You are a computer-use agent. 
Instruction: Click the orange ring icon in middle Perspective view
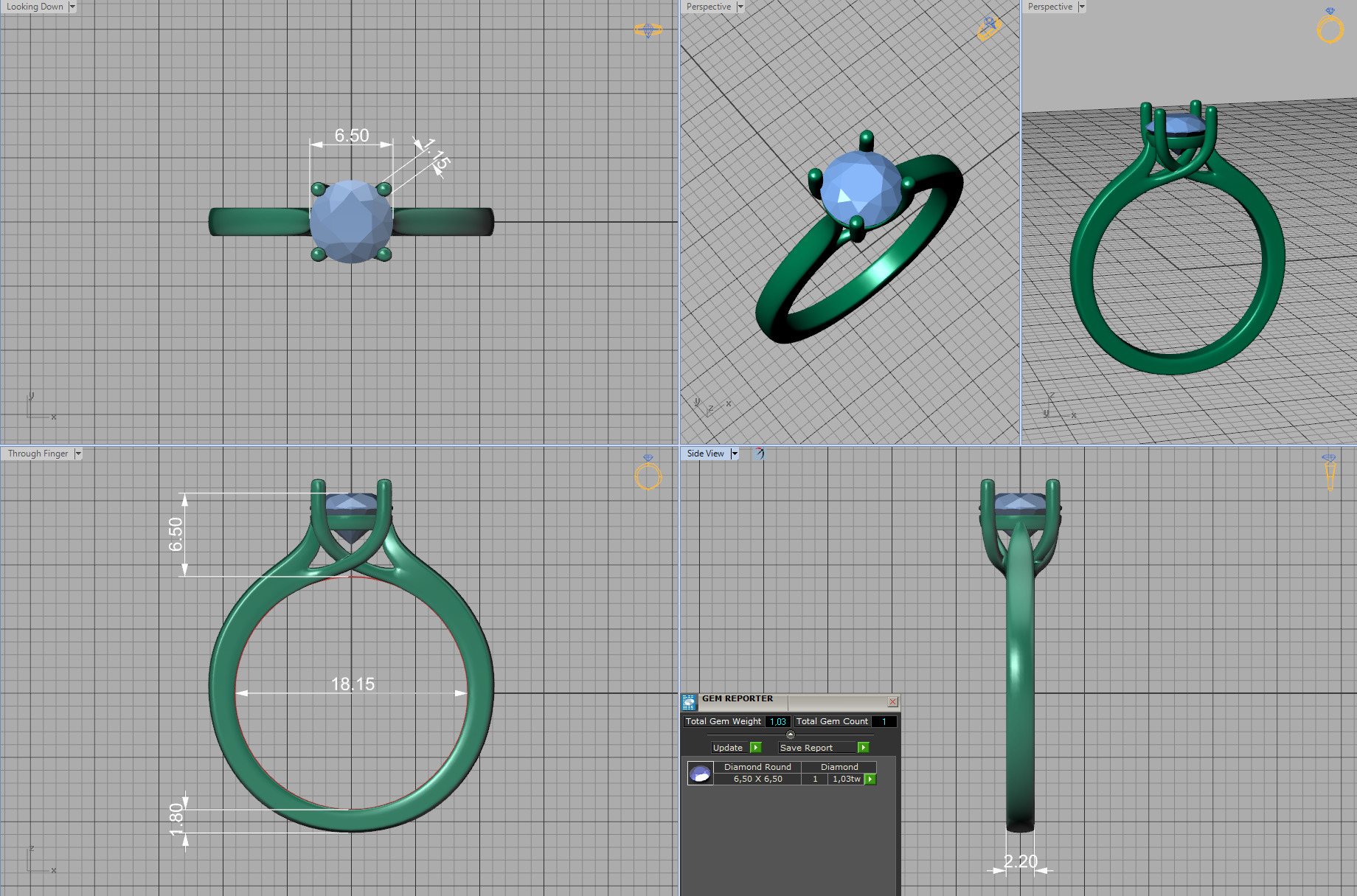pos(989,29)
